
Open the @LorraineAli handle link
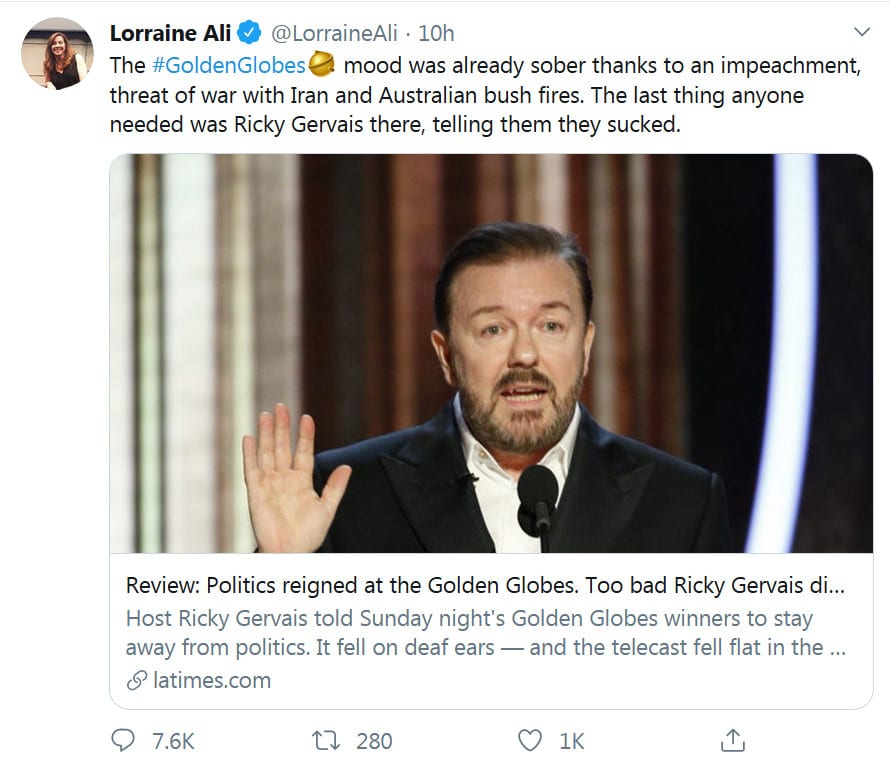tap(335, 34)
